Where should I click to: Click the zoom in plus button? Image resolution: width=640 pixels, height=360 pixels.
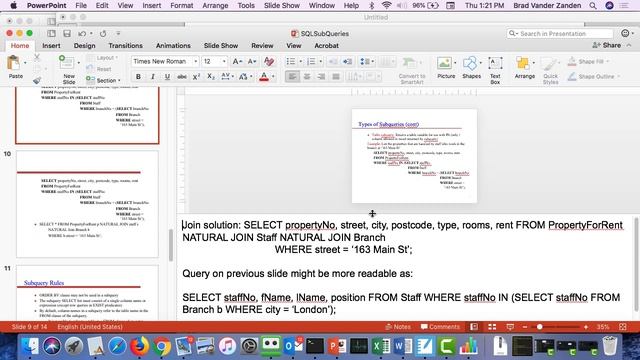(x=586, y=327)
